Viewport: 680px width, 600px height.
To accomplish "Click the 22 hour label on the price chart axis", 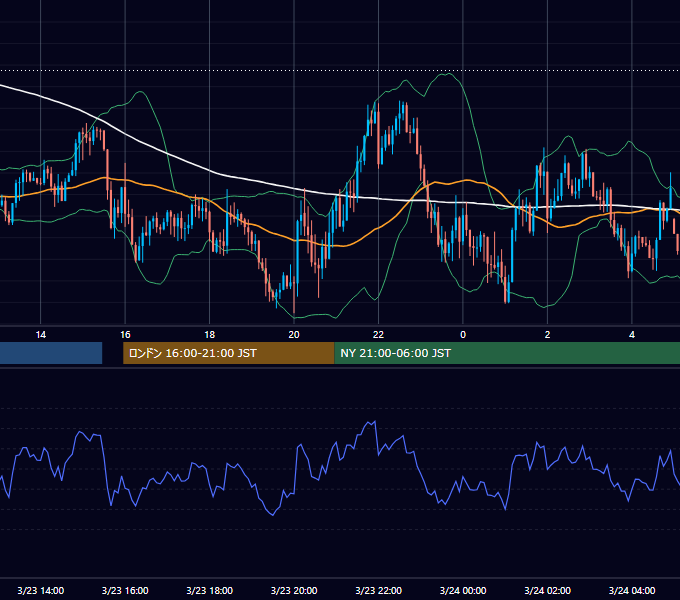I will coord(379,335).
